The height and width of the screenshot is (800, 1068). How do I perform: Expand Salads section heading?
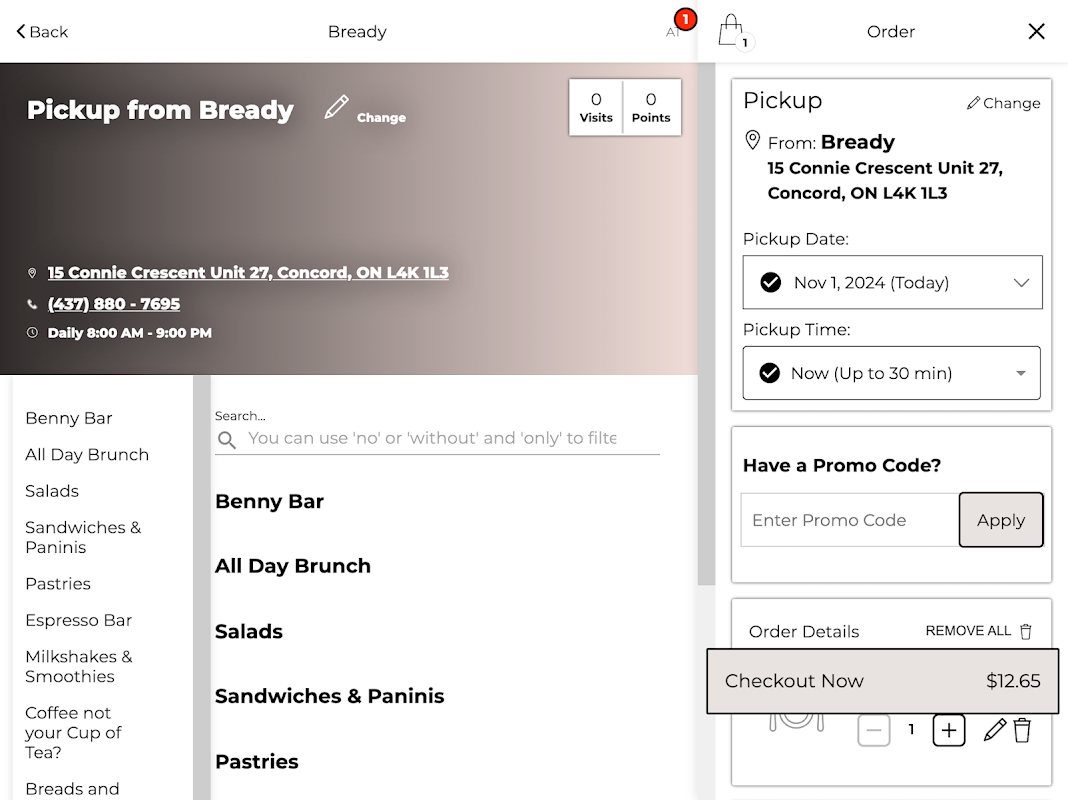tap(249, 632)
